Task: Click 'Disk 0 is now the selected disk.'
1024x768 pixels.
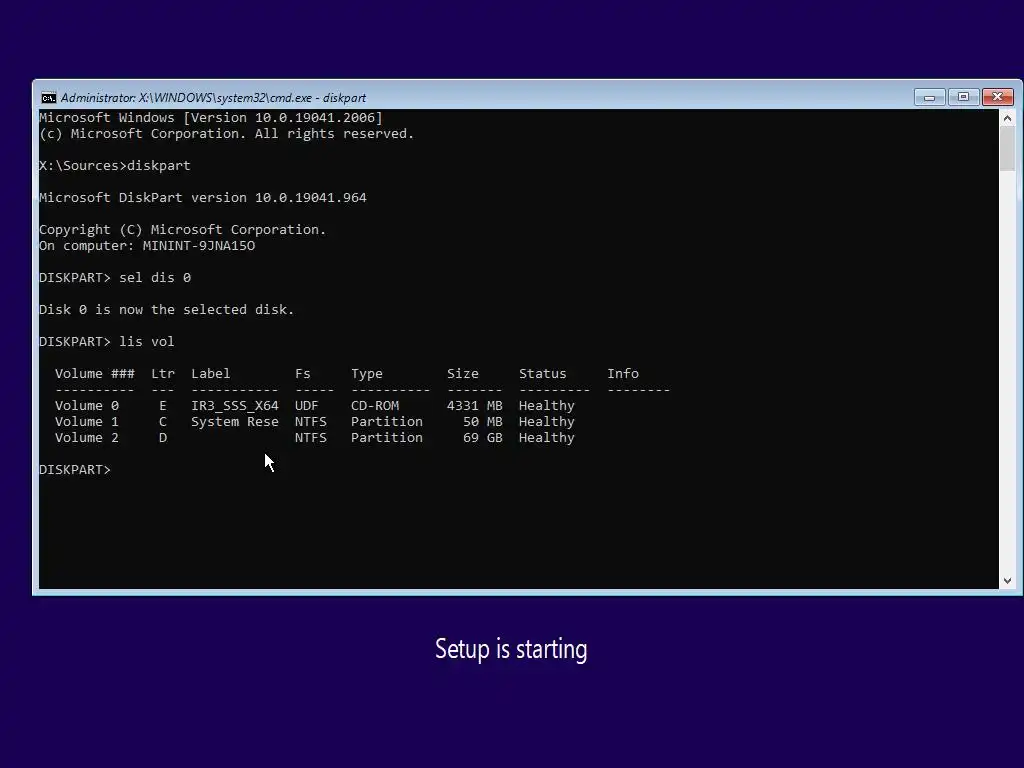Action: point(167,310)
